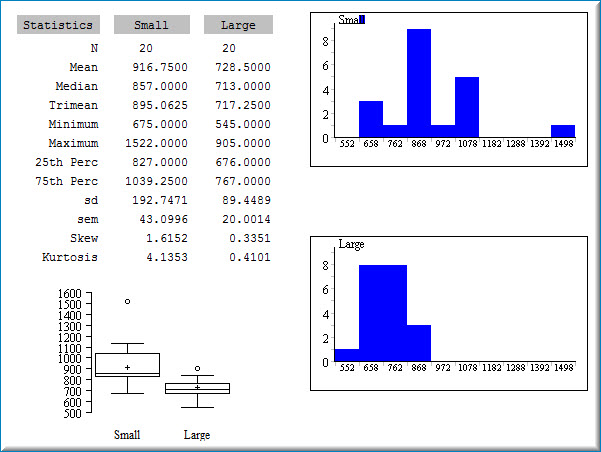Click the outlier circle above Small boxplot

tap(127, 301)
